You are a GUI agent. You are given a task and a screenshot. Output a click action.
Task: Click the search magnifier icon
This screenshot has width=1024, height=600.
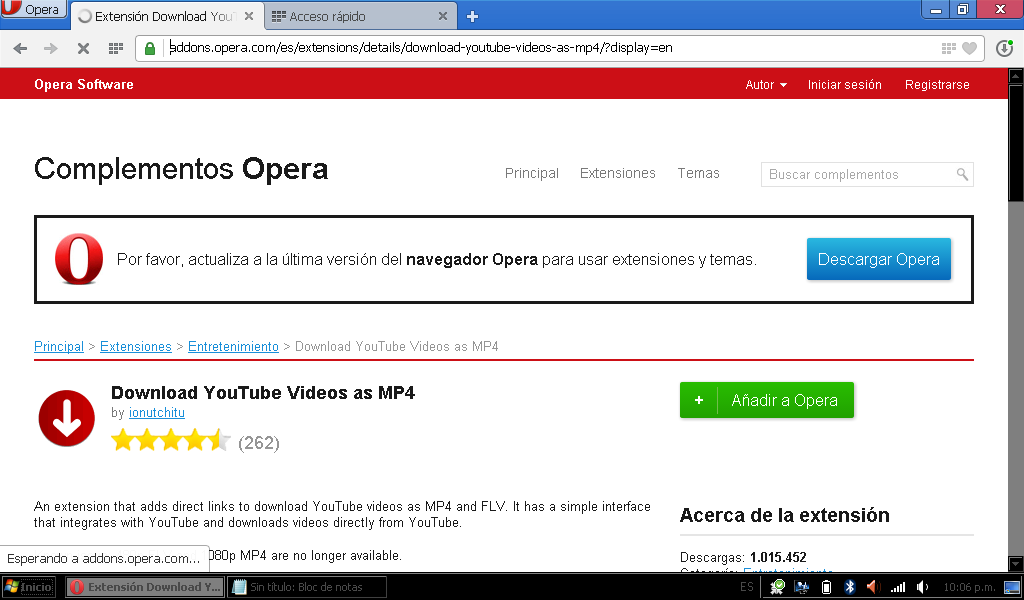tap(962, 174)
